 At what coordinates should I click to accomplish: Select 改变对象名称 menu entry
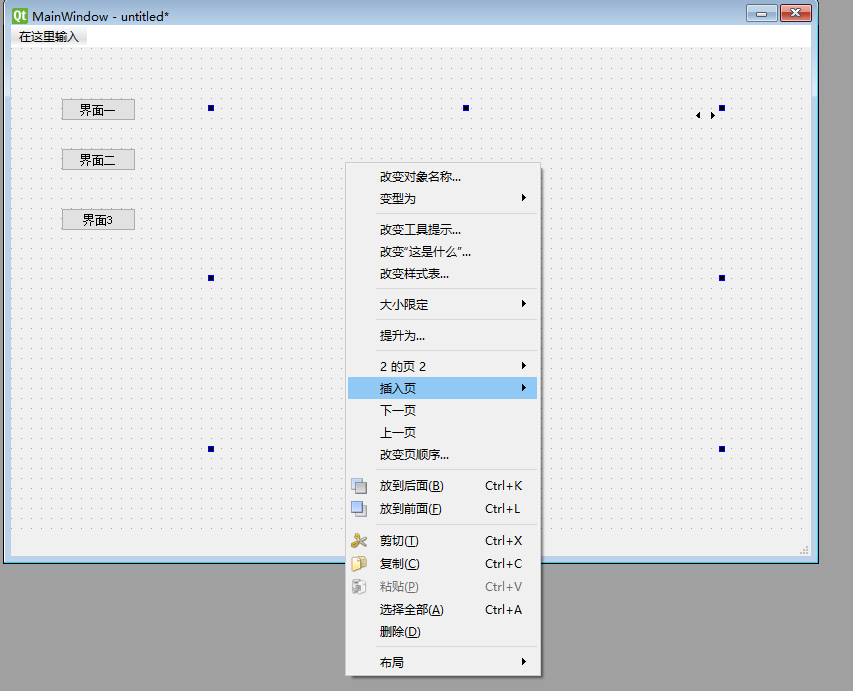420,175
